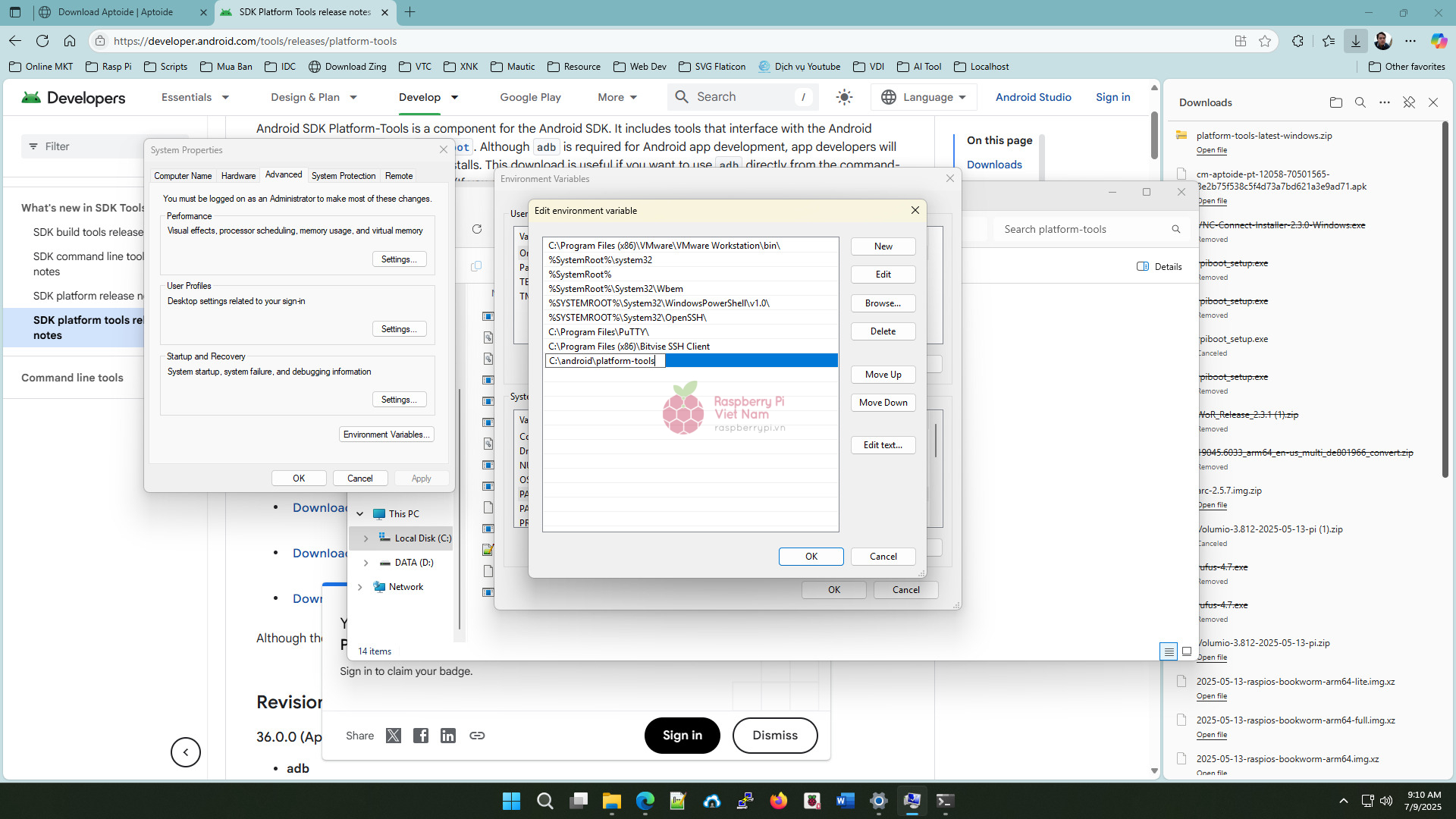Switch Explorer to large icons view

1187,651
